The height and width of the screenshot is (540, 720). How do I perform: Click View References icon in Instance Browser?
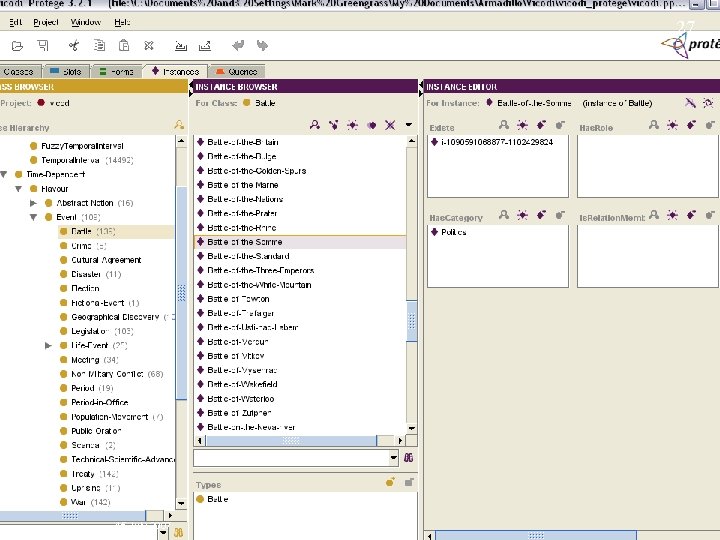pyautogui.click(x=334, y=124)
